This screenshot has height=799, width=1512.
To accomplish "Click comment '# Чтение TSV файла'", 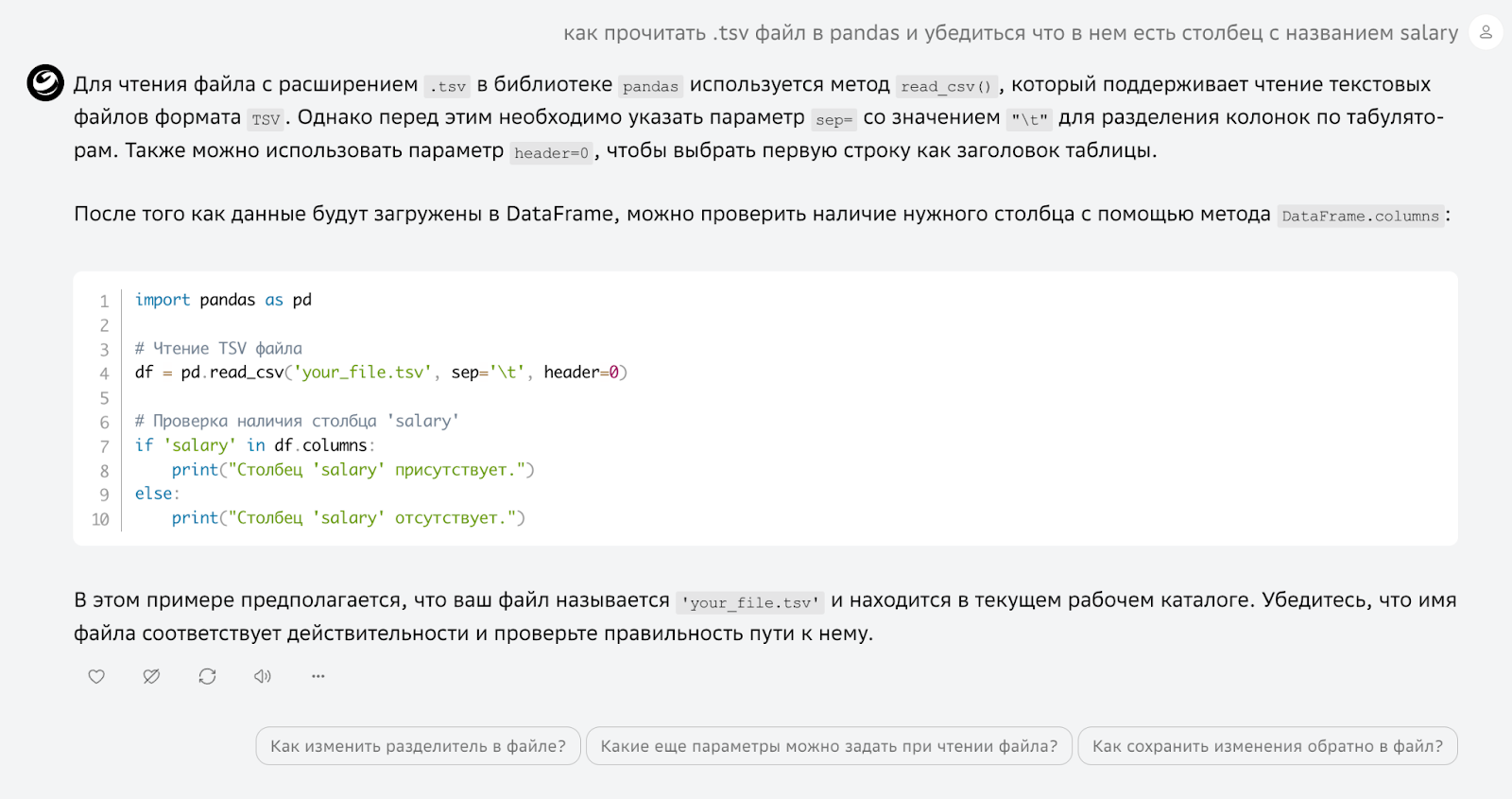I will tap(218, 348).
